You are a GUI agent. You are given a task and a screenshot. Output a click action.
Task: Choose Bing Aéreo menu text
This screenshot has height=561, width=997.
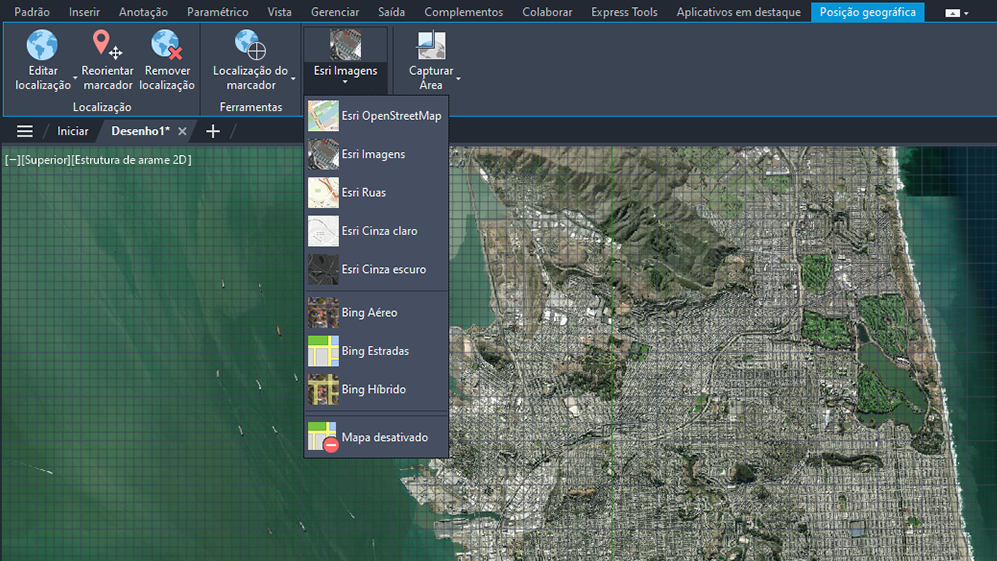[369, 313]
